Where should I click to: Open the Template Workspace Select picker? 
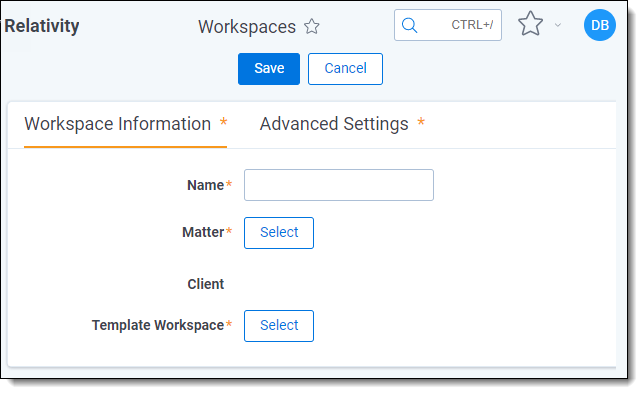(279, 326)
